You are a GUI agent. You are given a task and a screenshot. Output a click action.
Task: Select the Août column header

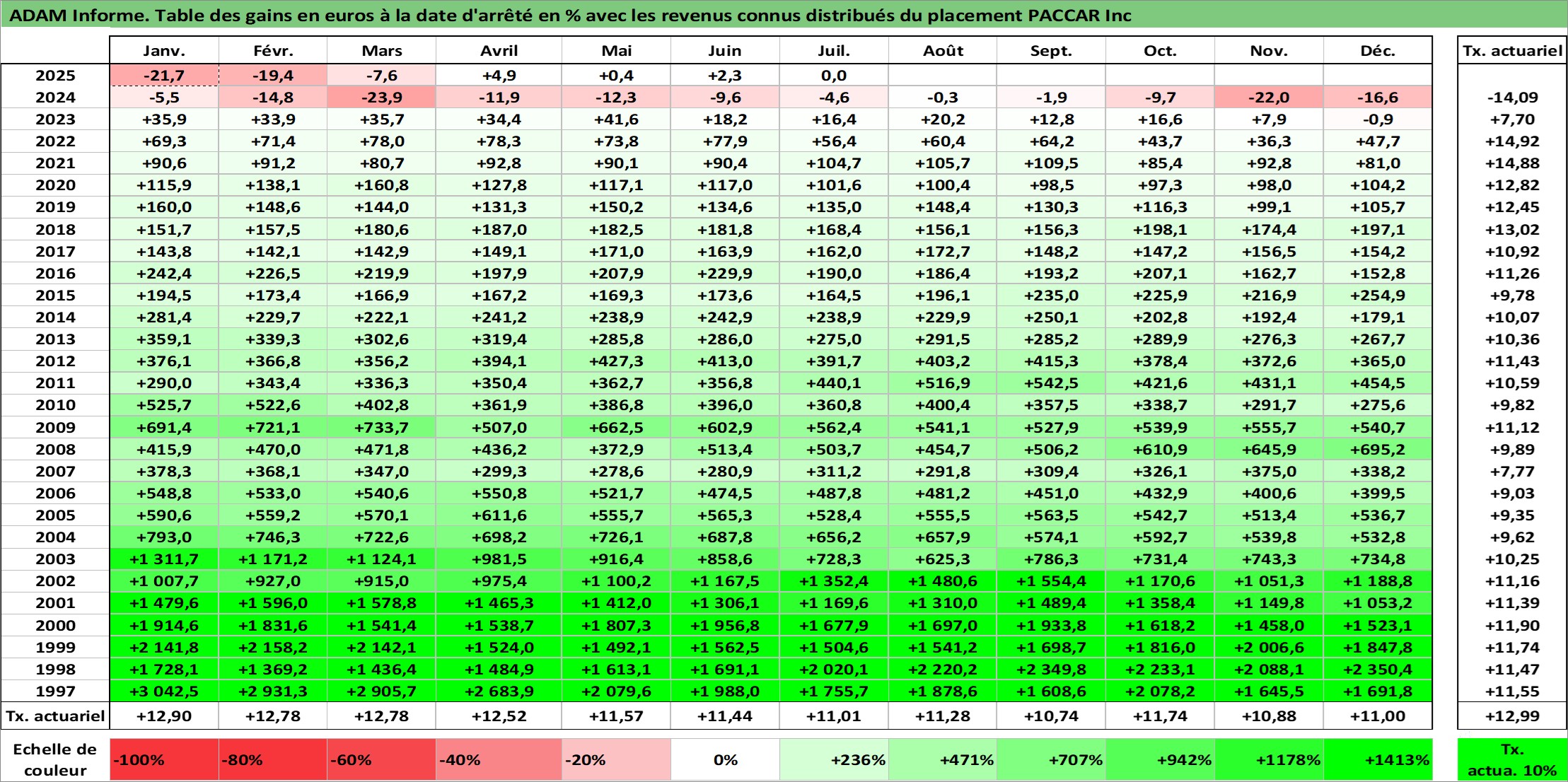click(x=943, y=50)
